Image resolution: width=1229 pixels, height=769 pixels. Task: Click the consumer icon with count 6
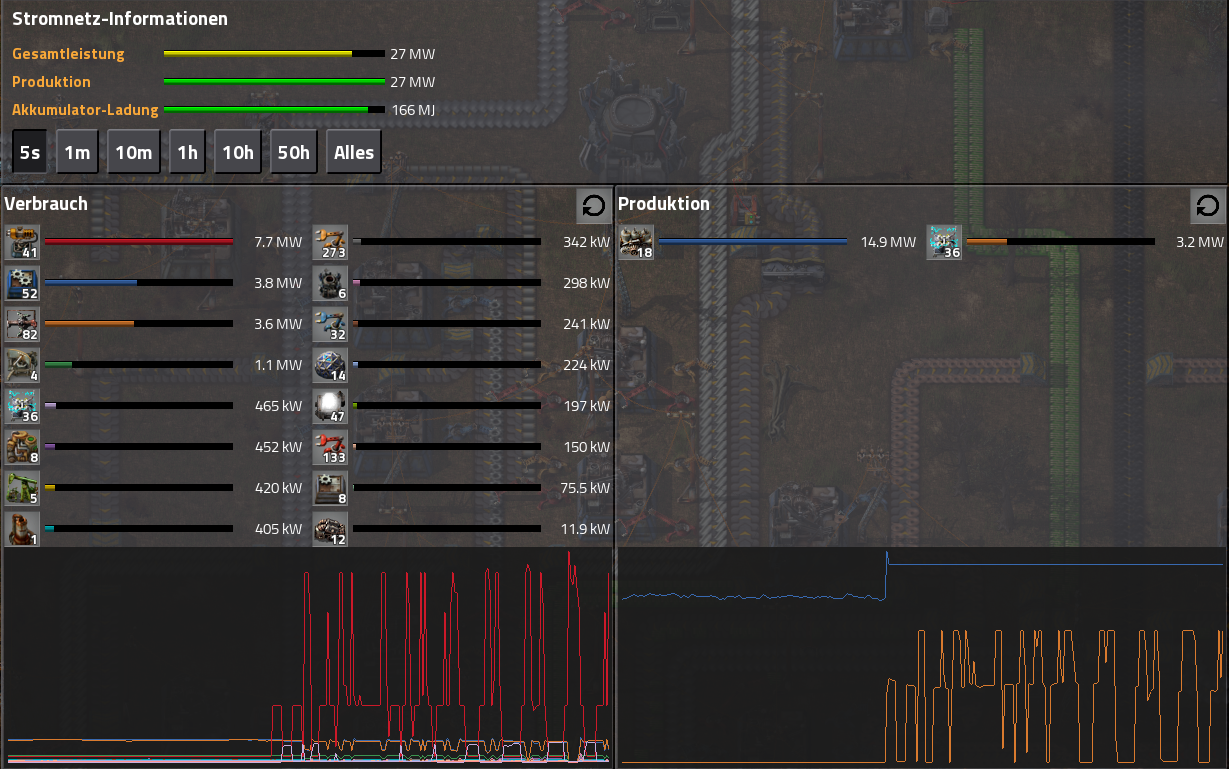330,283
